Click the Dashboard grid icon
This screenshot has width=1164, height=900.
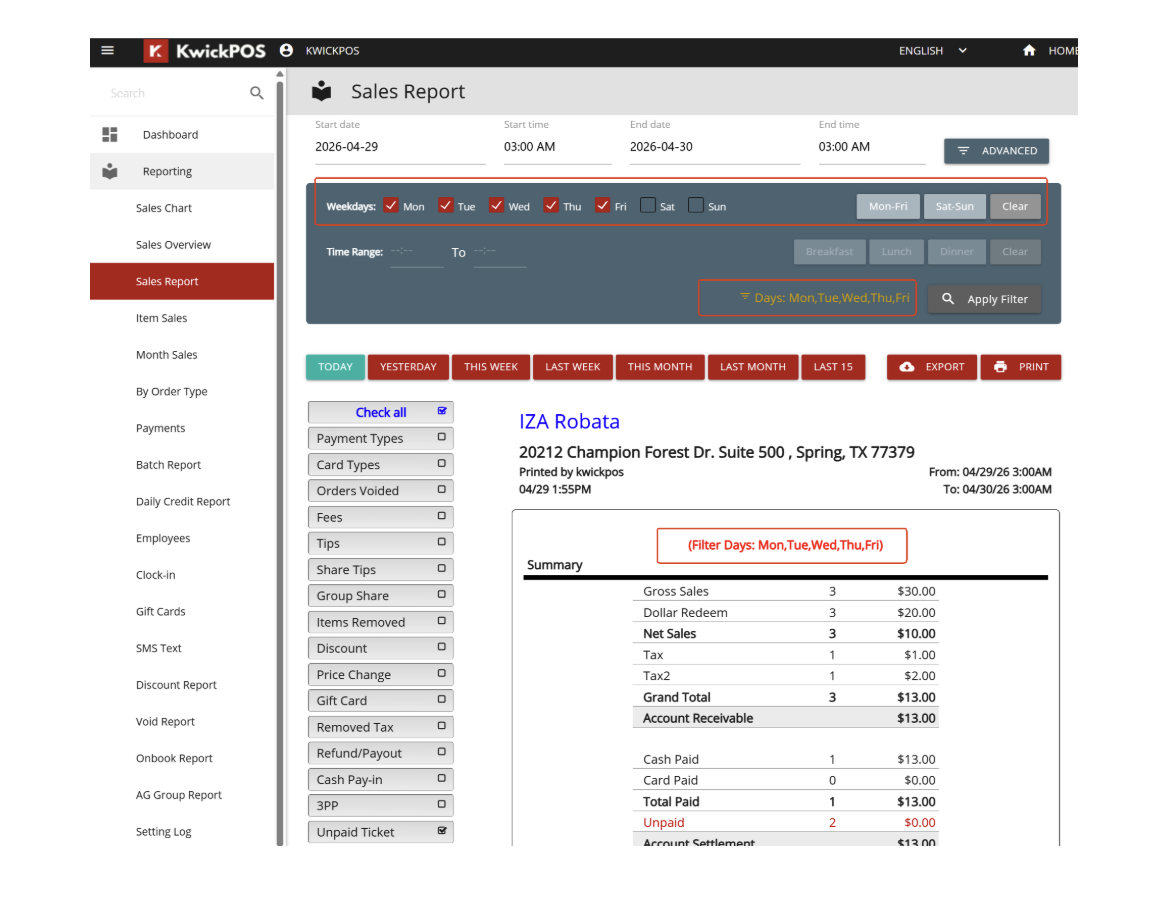[x=110, y=134]
